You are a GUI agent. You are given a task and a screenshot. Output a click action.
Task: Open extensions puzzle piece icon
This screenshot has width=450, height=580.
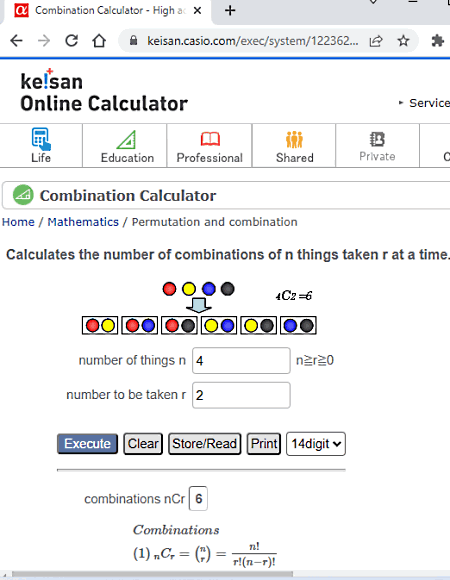click(437, 41)
